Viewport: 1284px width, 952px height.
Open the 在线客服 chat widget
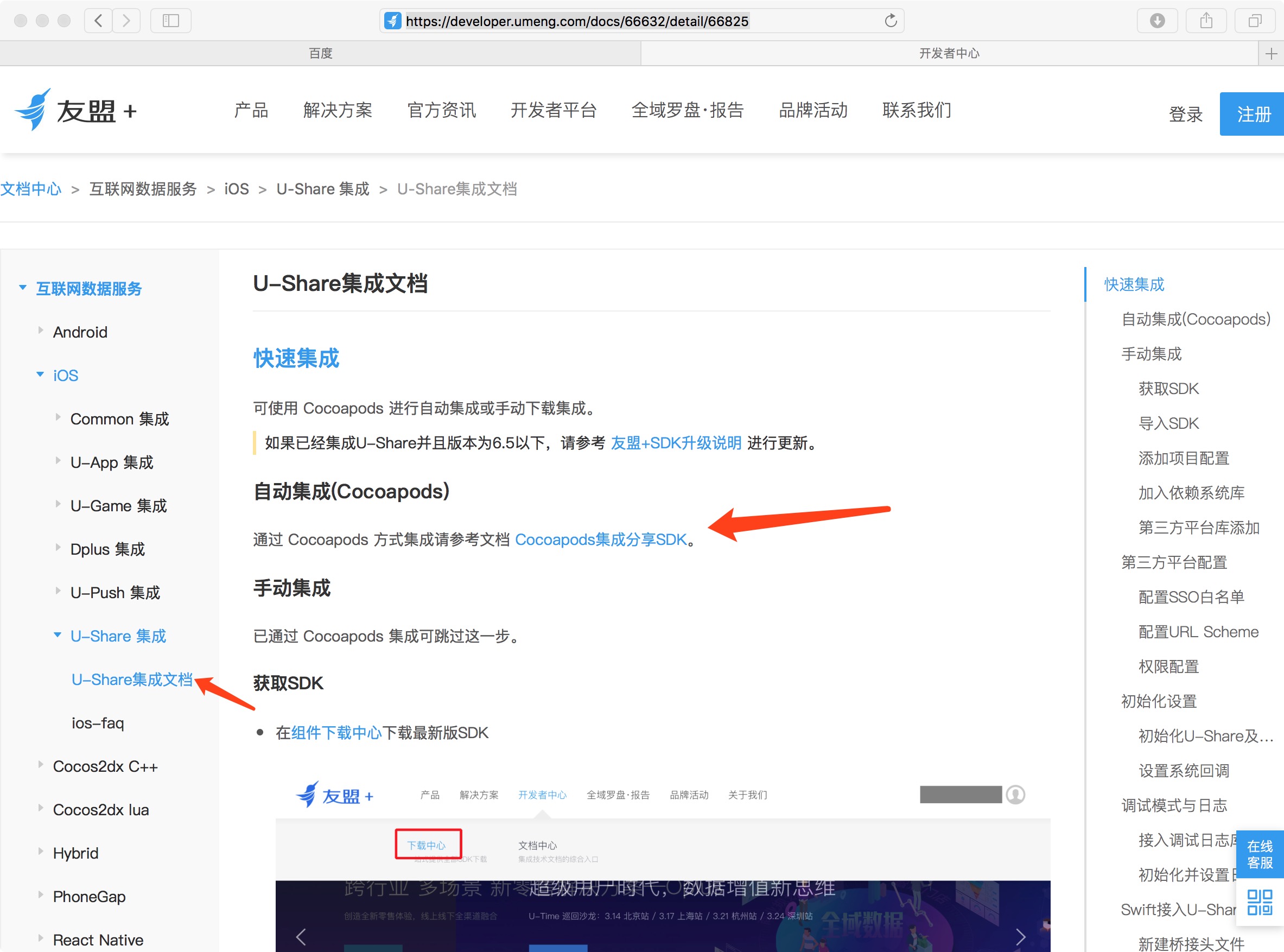pos(1260,855)
